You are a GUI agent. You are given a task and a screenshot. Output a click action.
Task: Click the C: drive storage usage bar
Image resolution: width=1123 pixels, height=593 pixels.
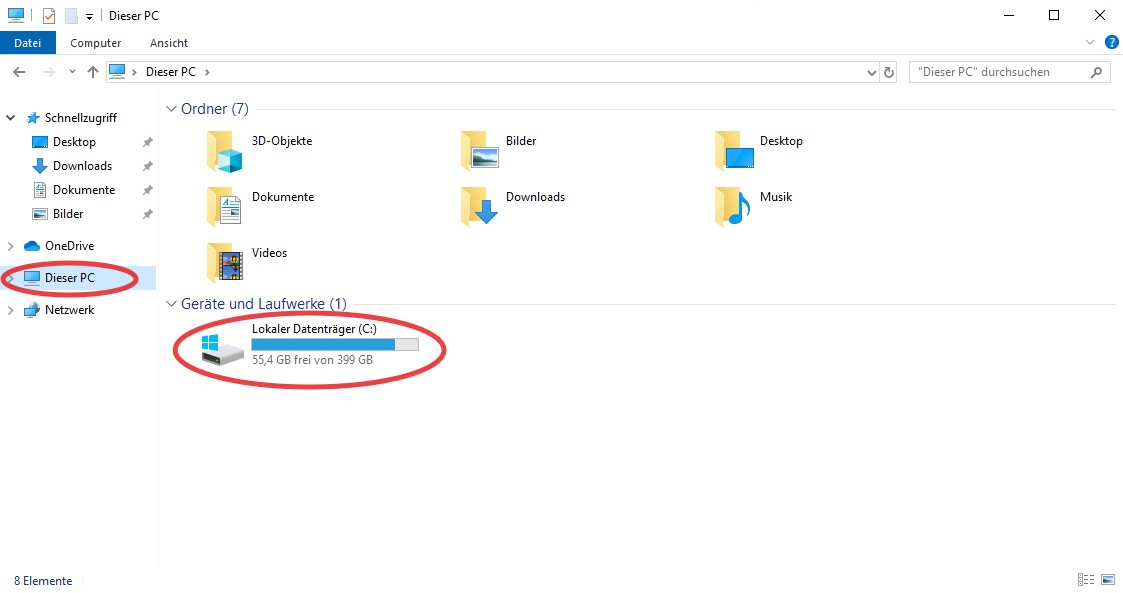coord(335,344)
